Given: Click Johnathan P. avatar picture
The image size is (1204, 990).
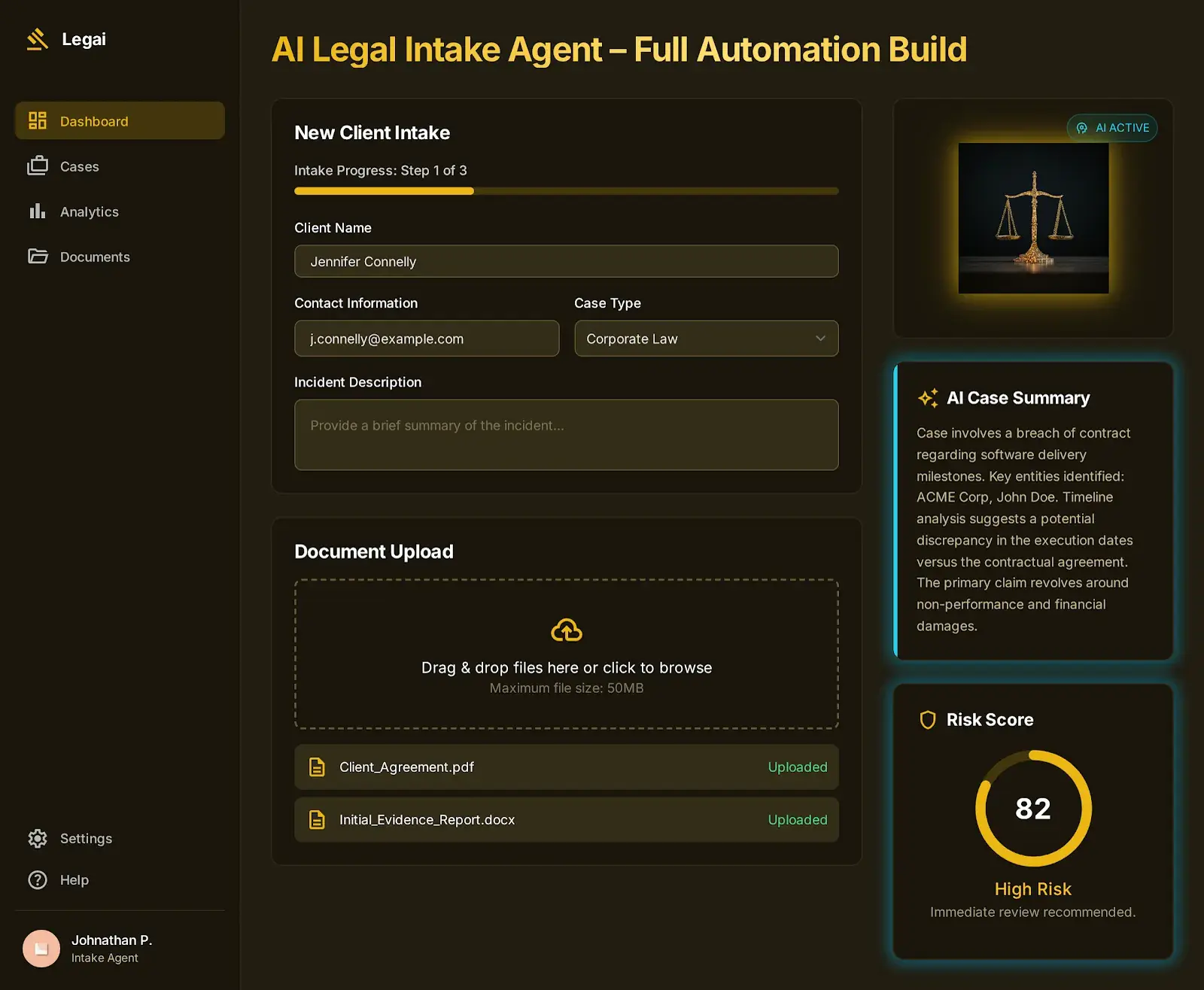Looking at the screenshot, I should [x=41, y=949].
